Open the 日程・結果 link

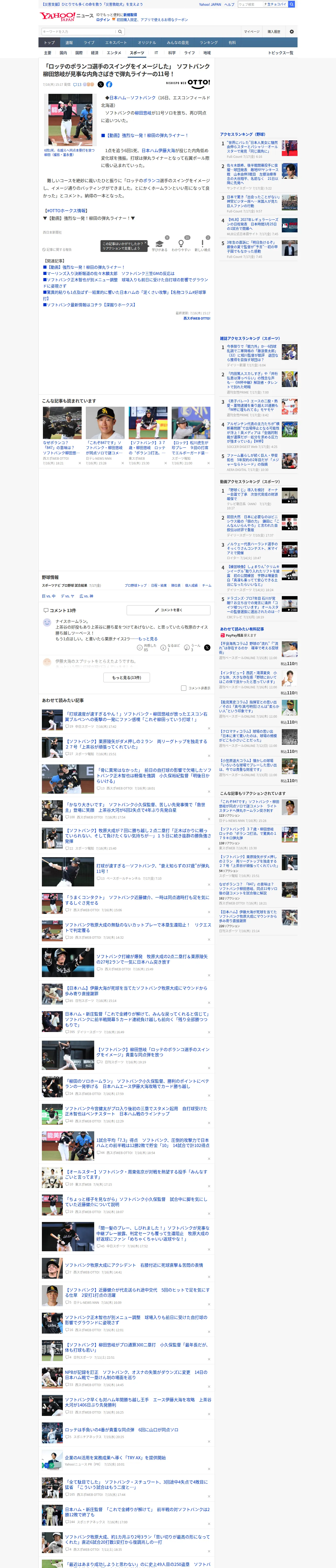pyautogui.click(x=159, y=586)
